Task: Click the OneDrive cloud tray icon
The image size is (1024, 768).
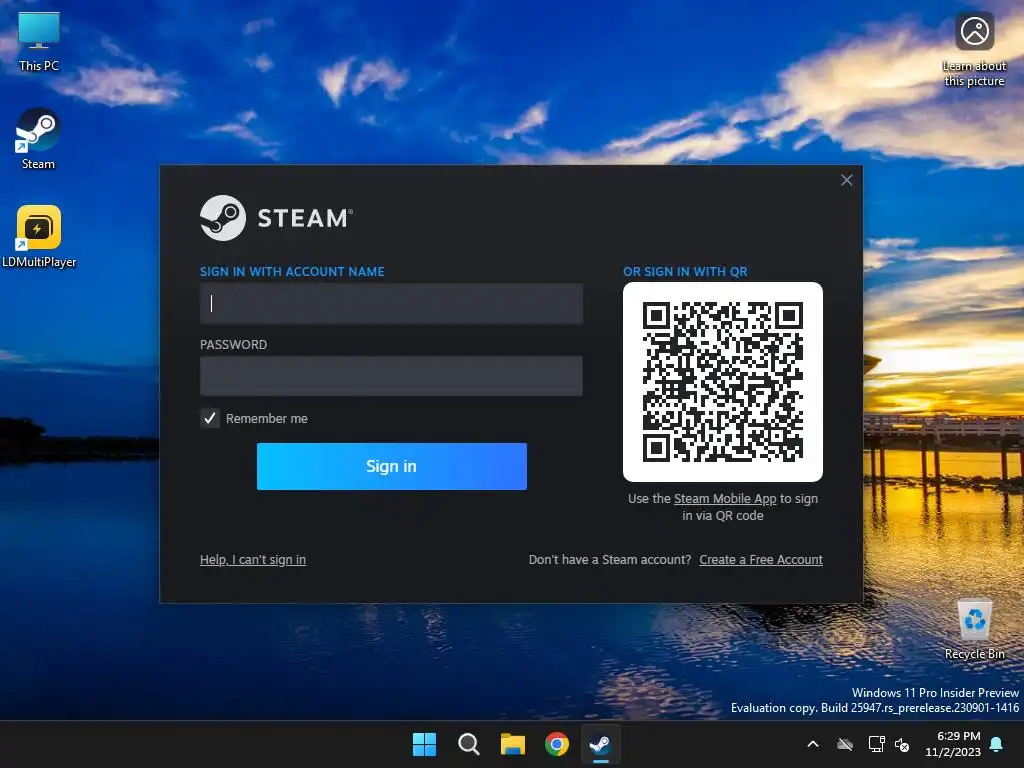Action: pyautogui.click(x=845, y=744)
